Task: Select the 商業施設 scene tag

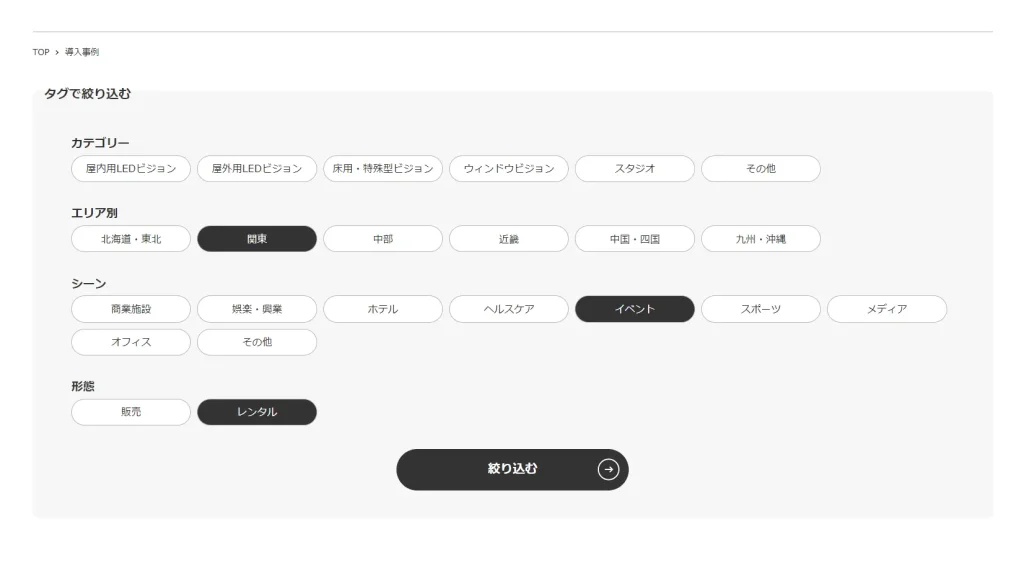Action: click(x=131, y=309)
